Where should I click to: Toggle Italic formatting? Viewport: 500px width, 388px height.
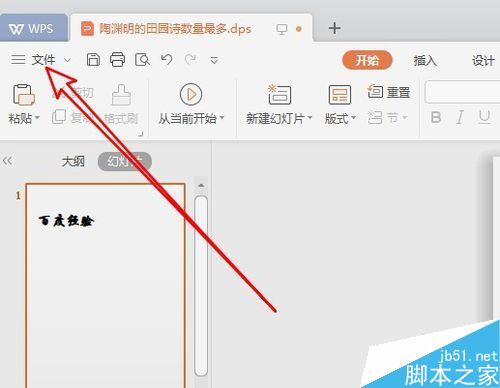click(460, 117)
